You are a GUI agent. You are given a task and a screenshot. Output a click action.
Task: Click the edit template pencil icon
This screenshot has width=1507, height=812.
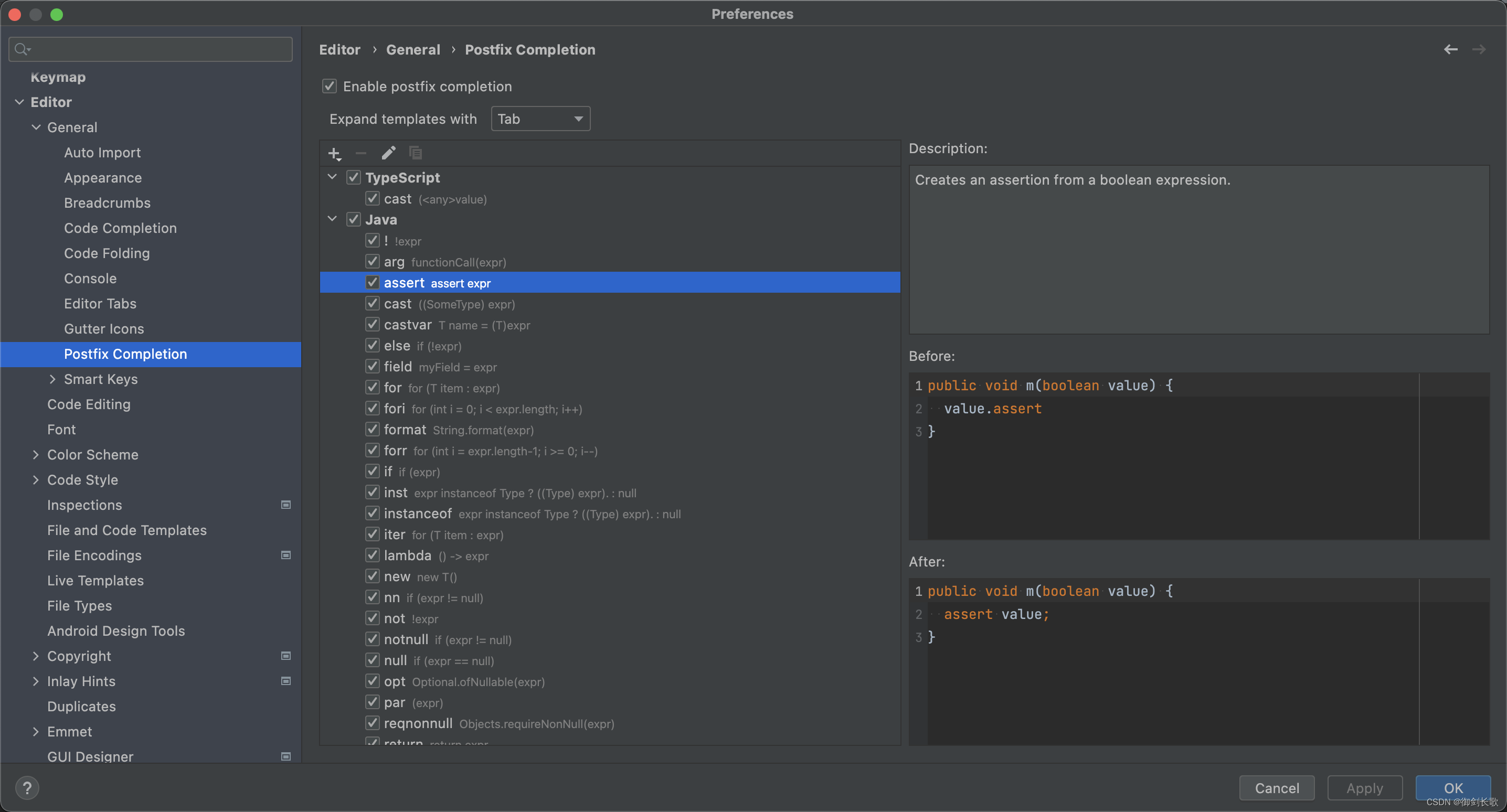[x=388, y=153]
